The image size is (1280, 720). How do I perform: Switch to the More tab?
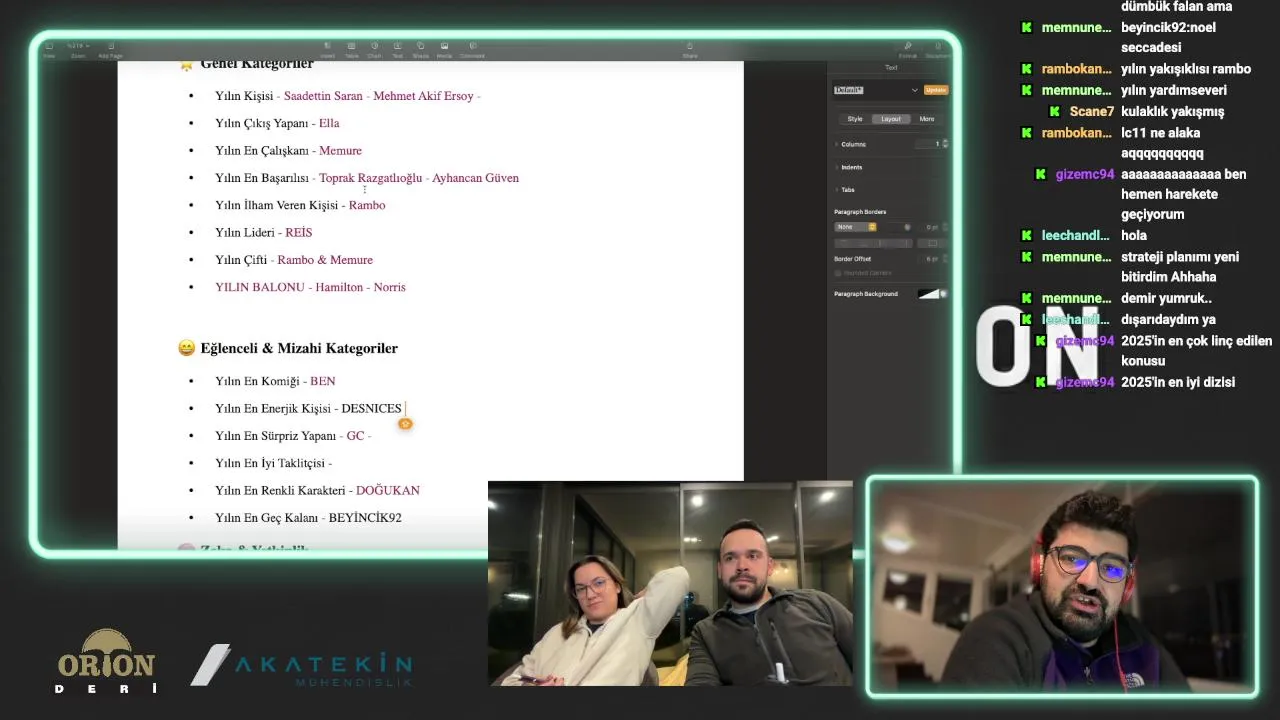[927, 119]
